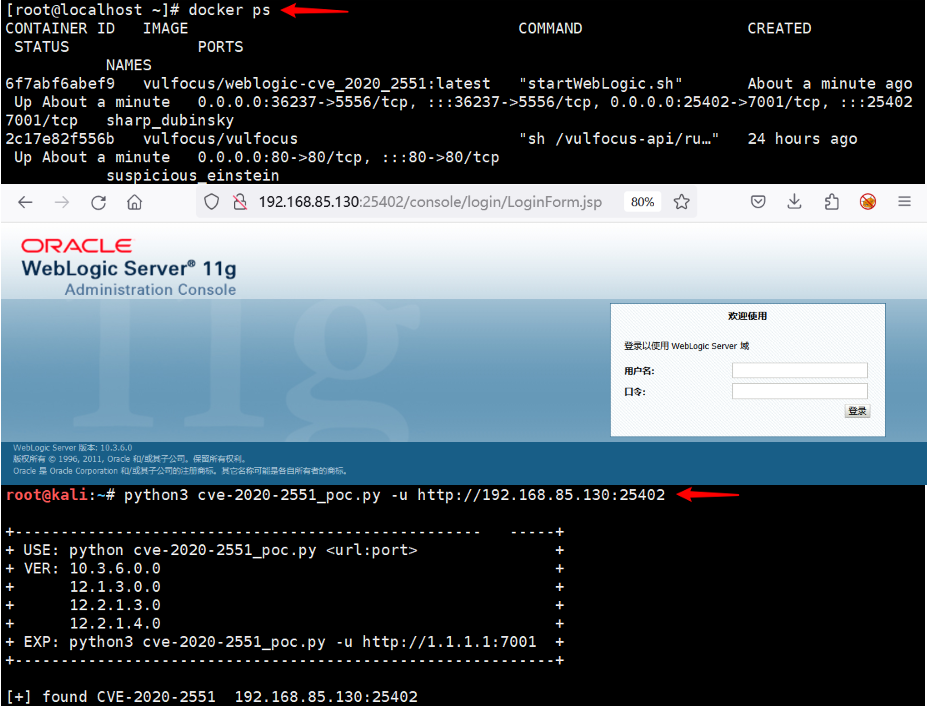927x706 pixels.
Task: Show the insecure connection lock info
Action: point(239,202)
